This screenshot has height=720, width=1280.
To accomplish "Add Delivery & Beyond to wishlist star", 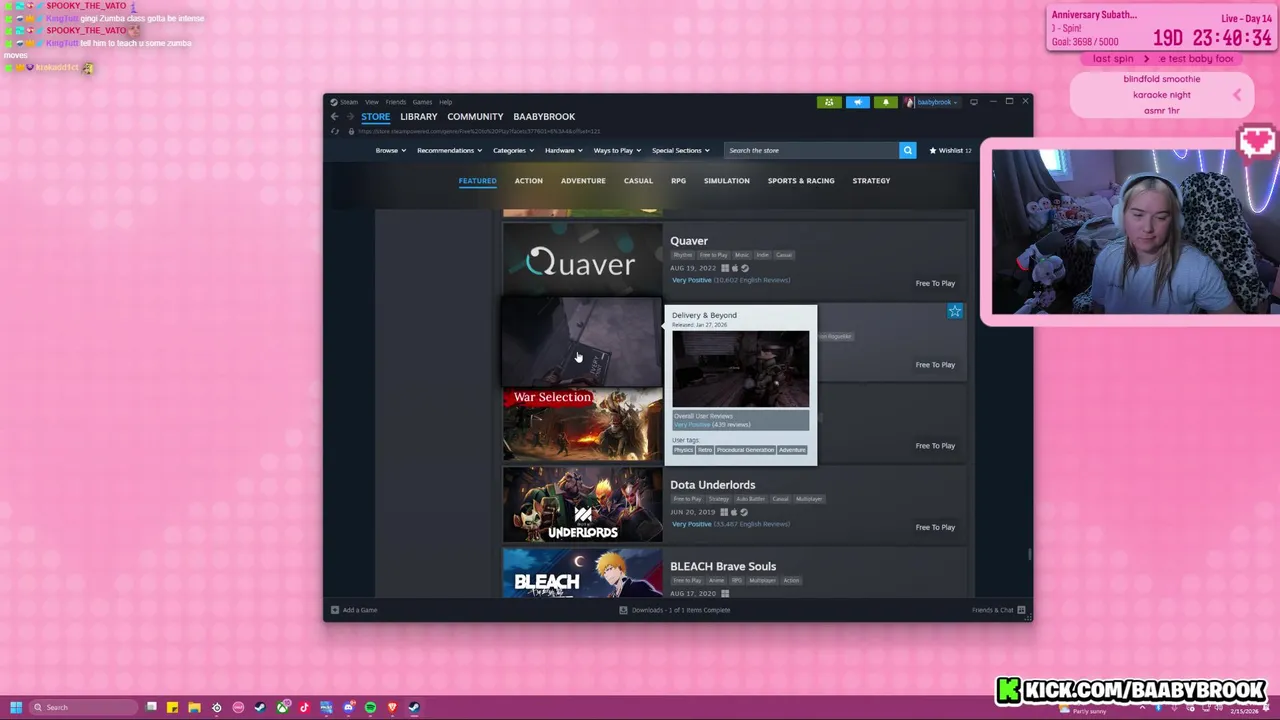I will pyautogui.click(x=955, y=312).
